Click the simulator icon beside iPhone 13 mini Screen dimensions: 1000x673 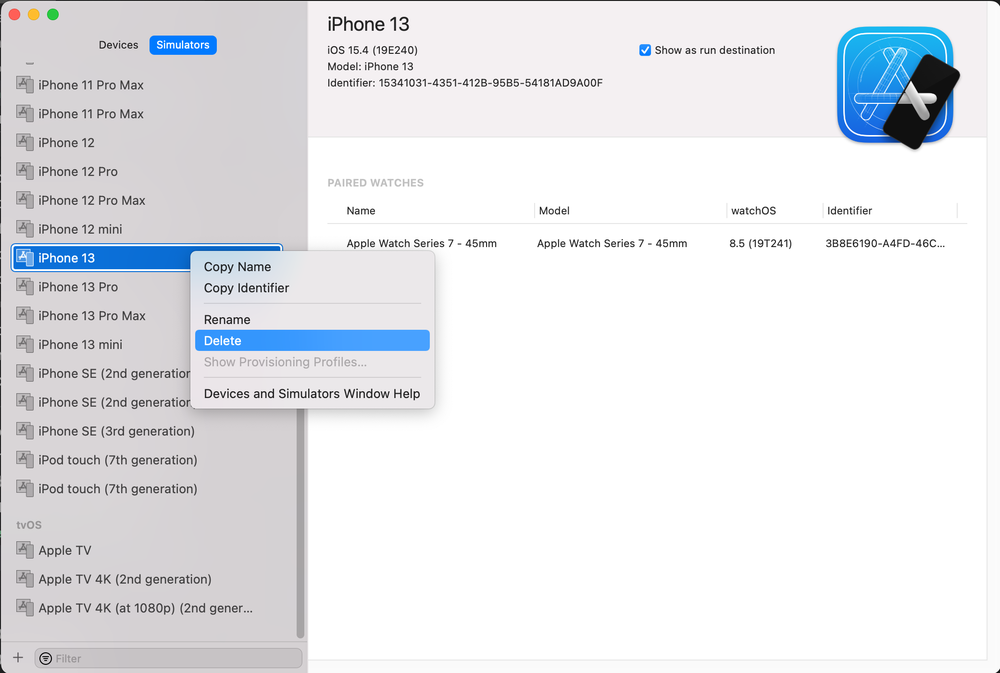pyautogui.click(x=25, y=344)
